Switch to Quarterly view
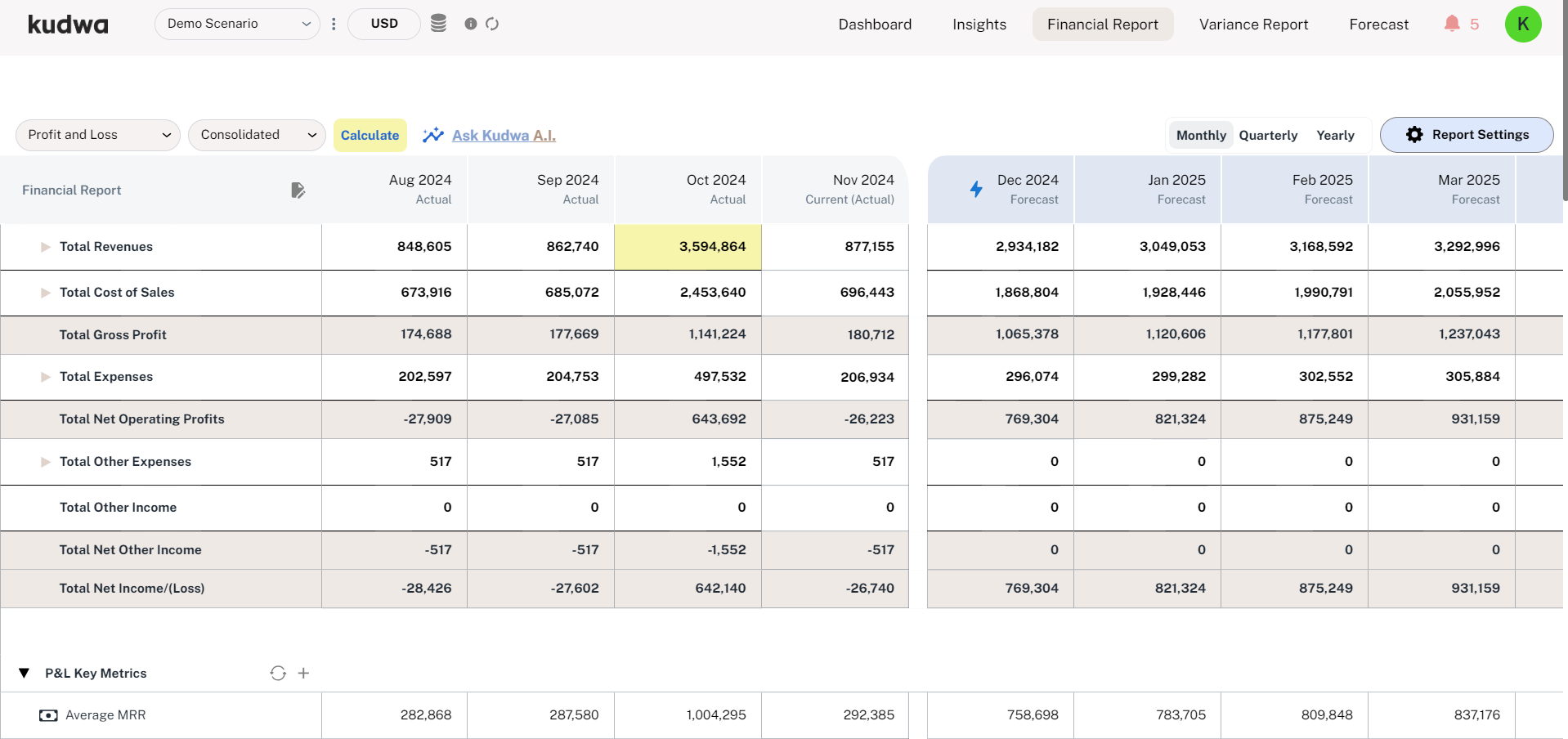Viewport: 1568px width, 739px height. pos(1267,135)
